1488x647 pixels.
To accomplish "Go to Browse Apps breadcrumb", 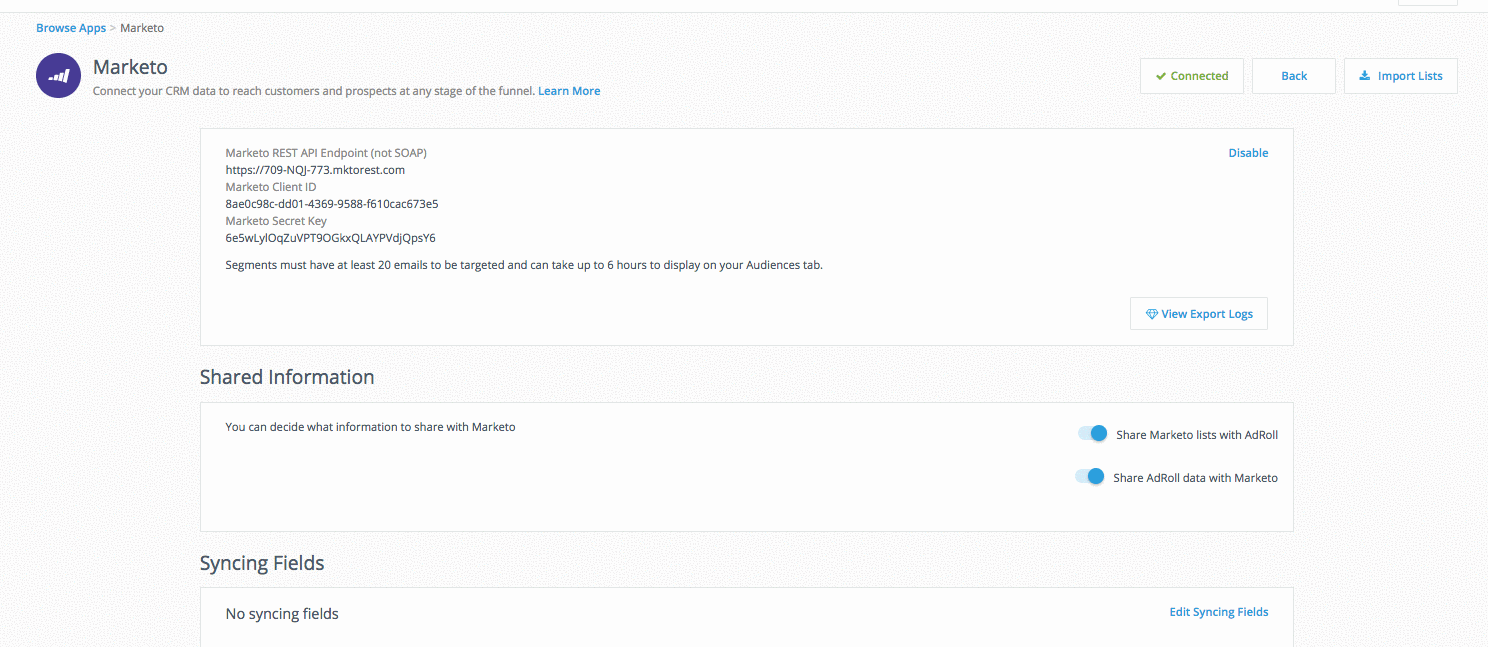I will coord(71,28).
